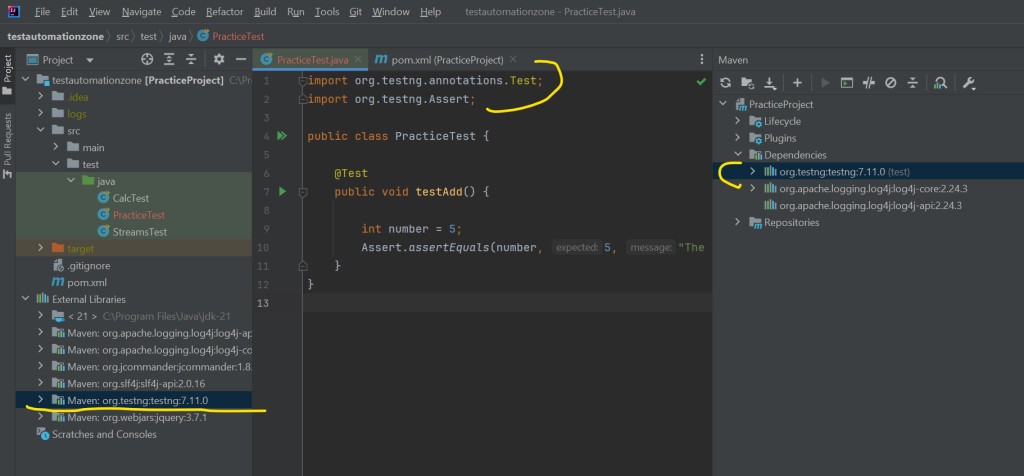Expand log4j-core:2.24.3 dependency in Maven panel
The width and height of the screenshot is (1024, 476).
(752, 188)
